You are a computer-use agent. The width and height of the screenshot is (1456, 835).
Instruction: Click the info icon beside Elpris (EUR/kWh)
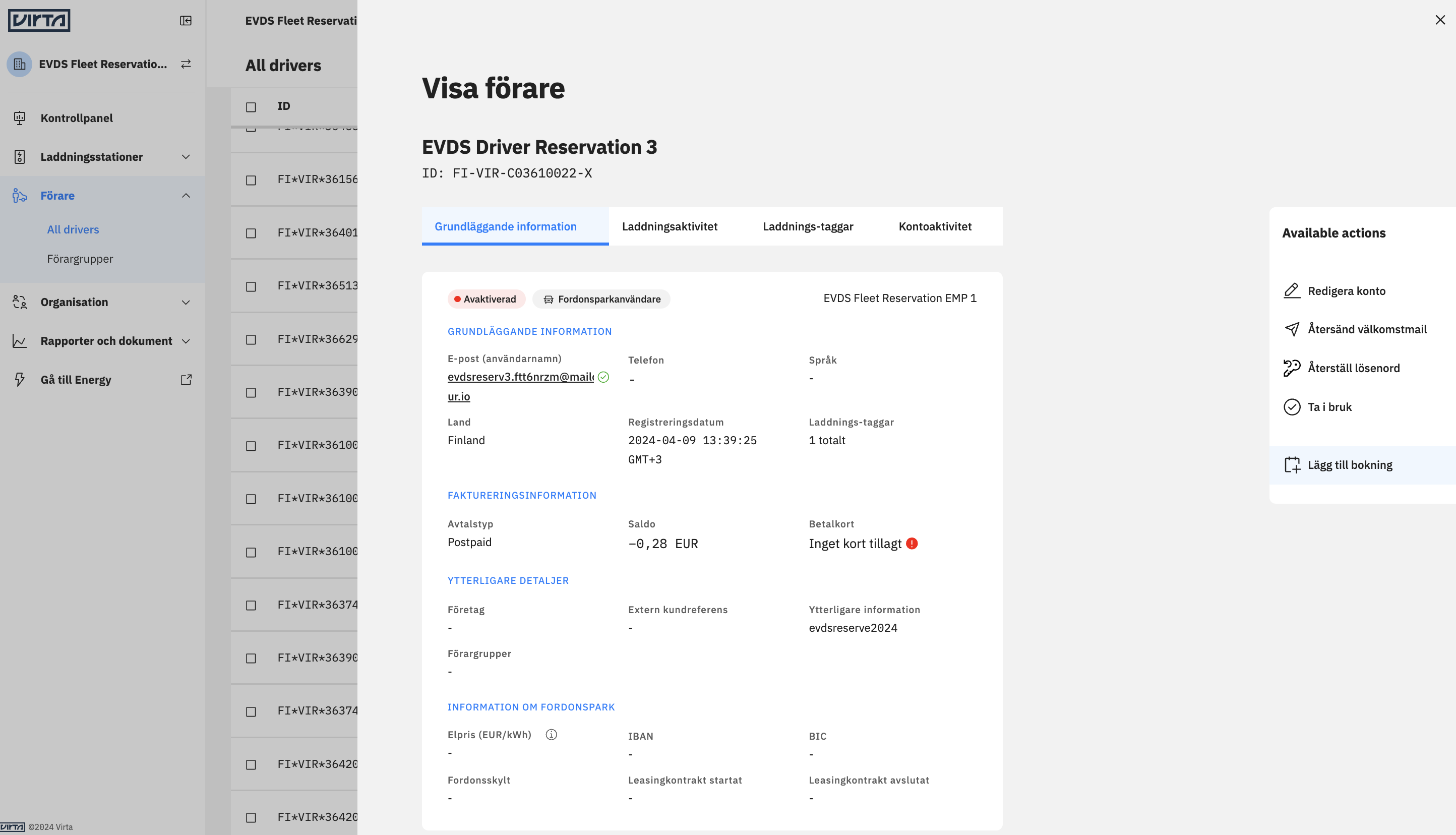click(x=552, y=735)
